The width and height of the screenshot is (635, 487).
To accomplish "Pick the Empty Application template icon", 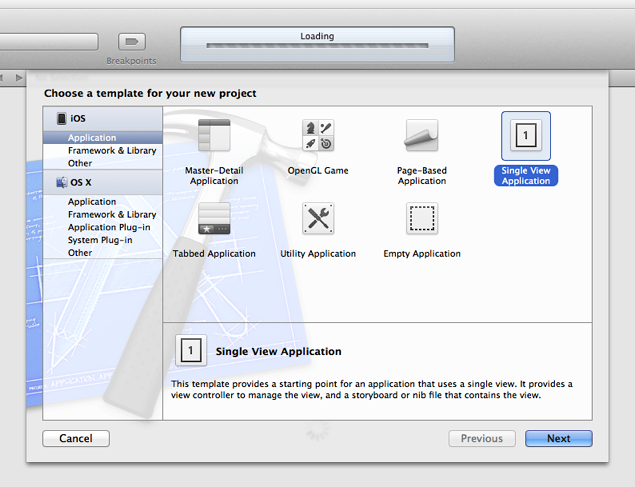I will (x=422, y=219).
